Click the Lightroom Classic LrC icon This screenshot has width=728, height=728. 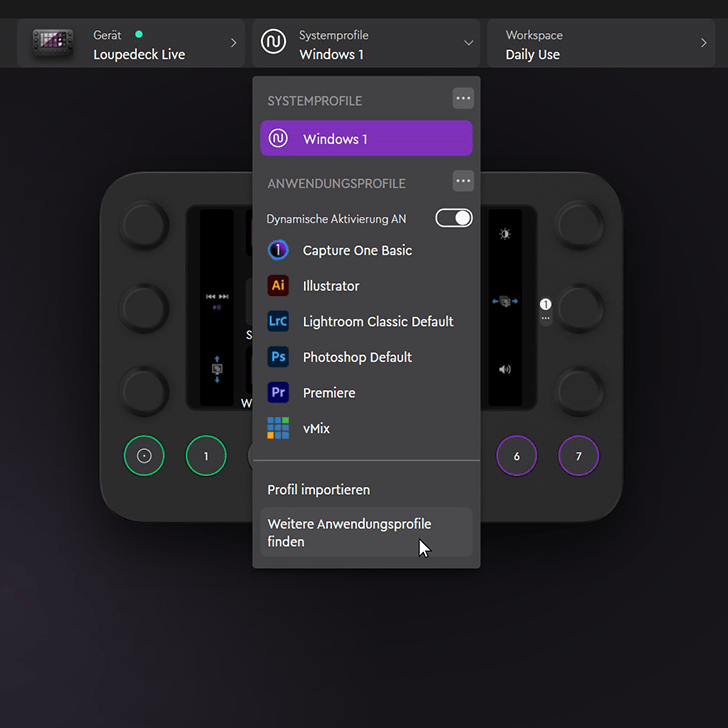pyautogui.click(x=278, y=321)
